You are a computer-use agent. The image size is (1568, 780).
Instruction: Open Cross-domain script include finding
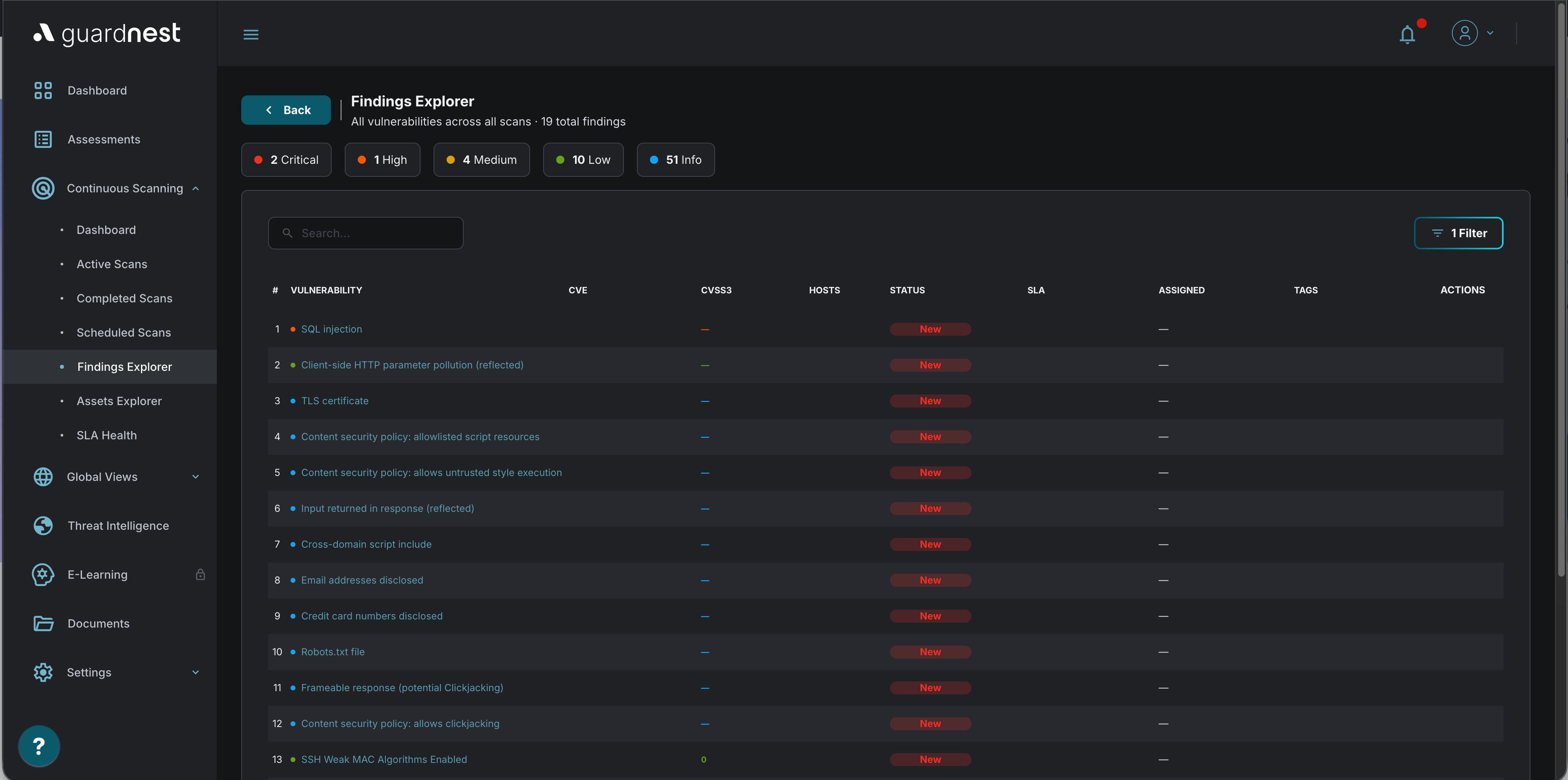coord(366,544)
